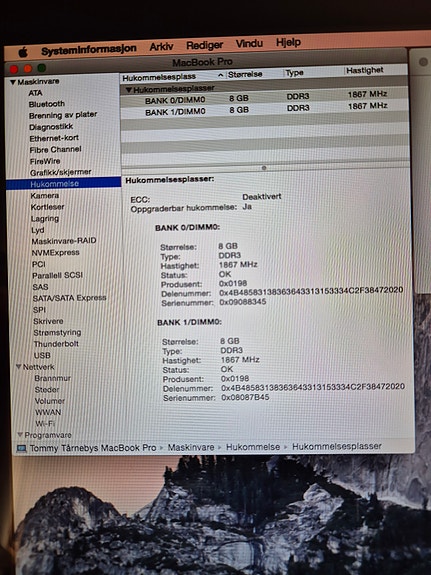Sort by the Hastighet column header
Viewport: 431px width, 575px height.
coord(365,70)
